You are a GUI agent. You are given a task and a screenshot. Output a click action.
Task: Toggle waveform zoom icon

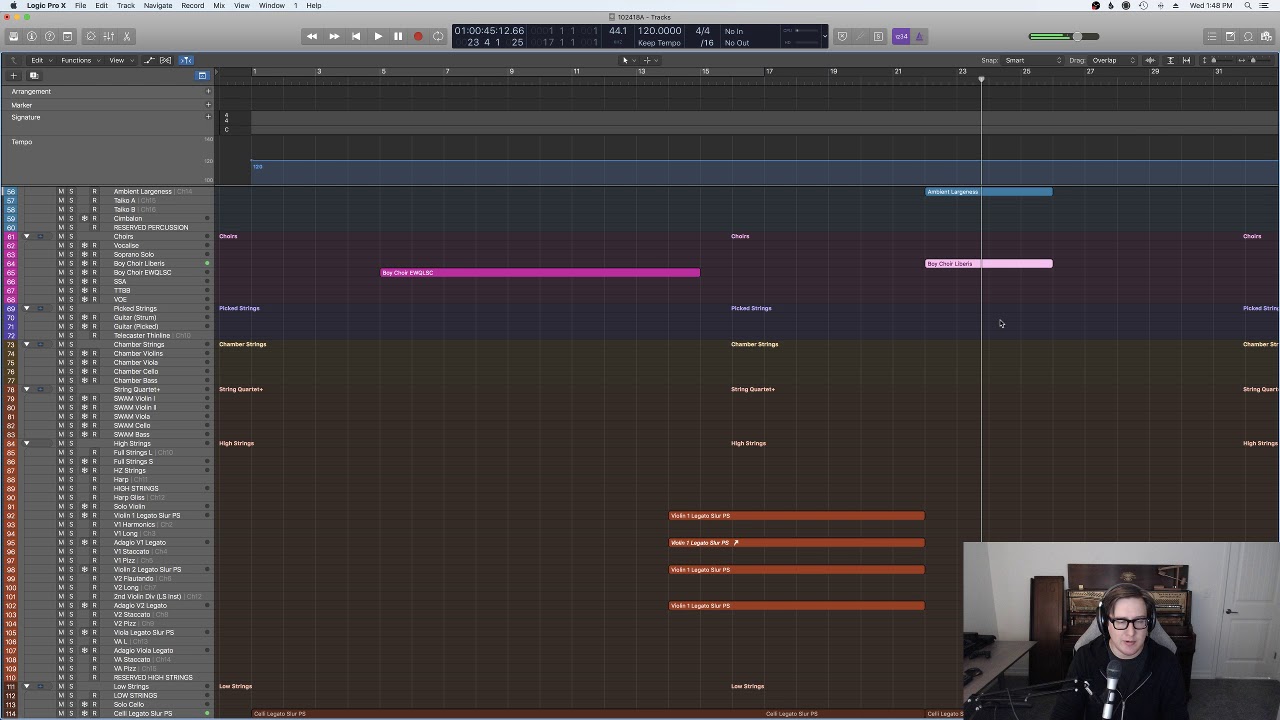click(x=1150, y=60)
